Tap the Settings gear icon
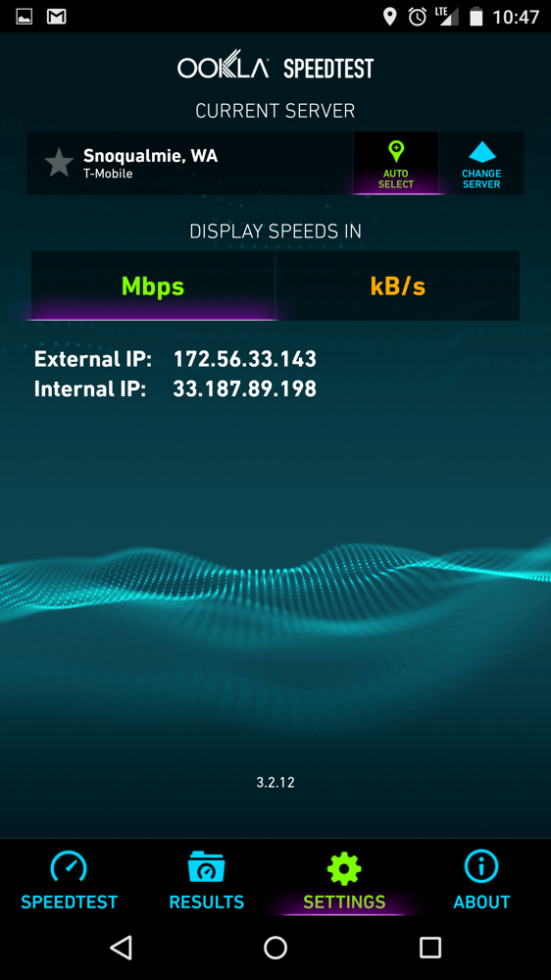 344,868
